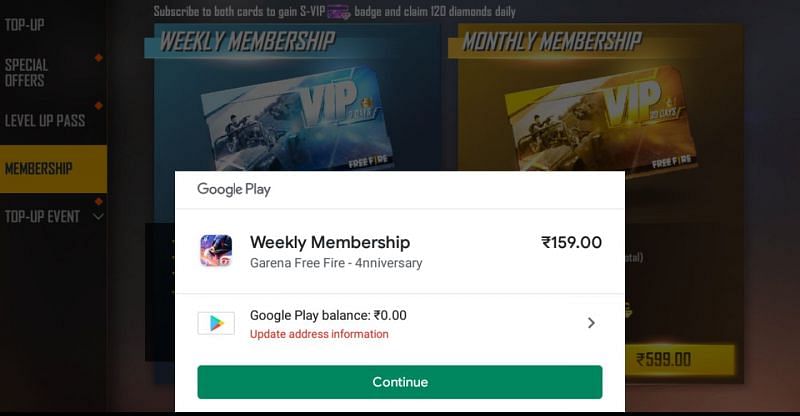Viewport: 800px width, 416px height.
Task: Click the Weekly Membership ₹159.00 price
Action: click(571, 242)
